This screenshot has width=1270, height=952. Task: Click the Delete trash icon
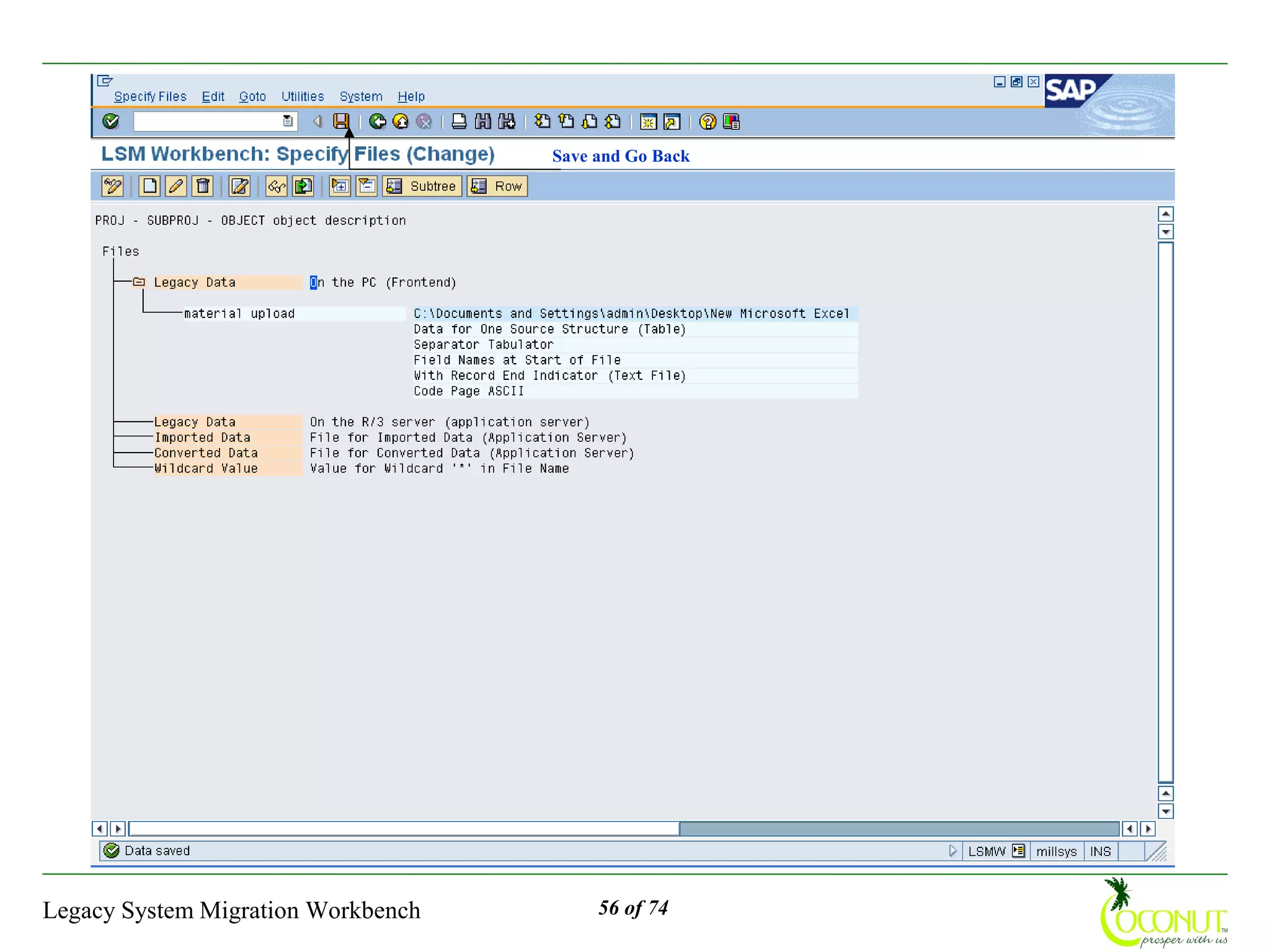coord(203,186)
